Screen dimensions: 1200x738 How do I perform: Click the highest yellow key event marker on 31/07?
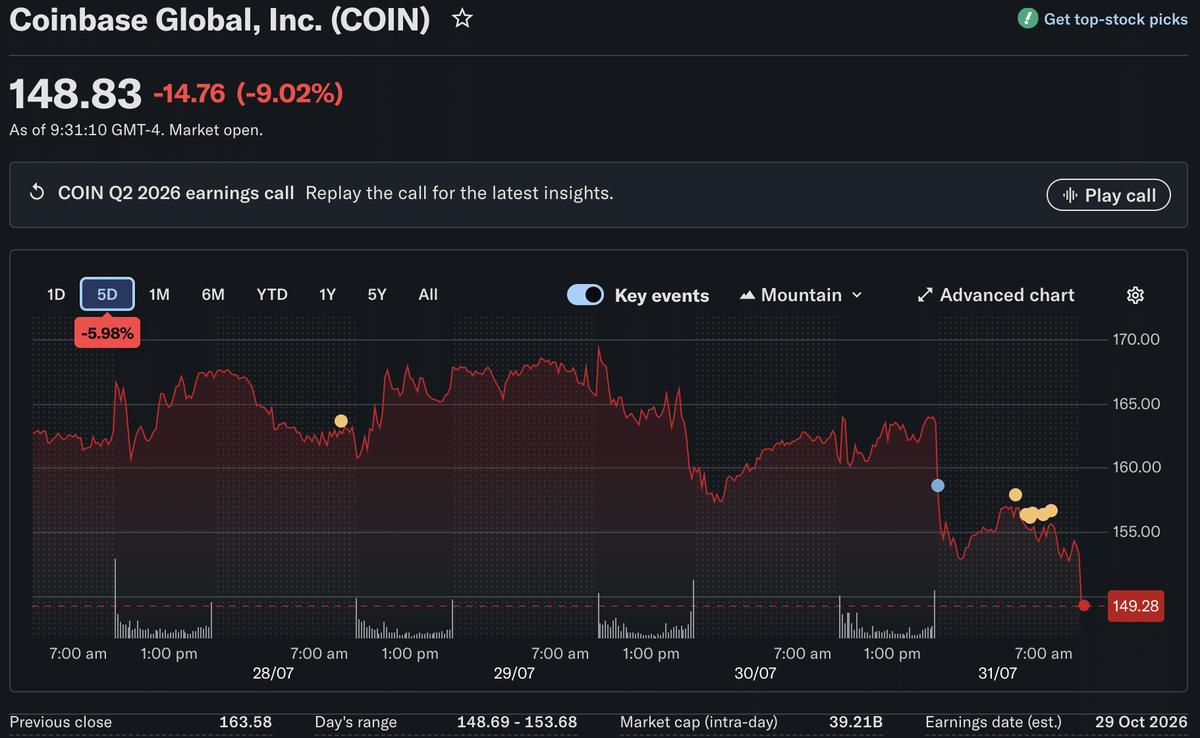coord(1016,494)
